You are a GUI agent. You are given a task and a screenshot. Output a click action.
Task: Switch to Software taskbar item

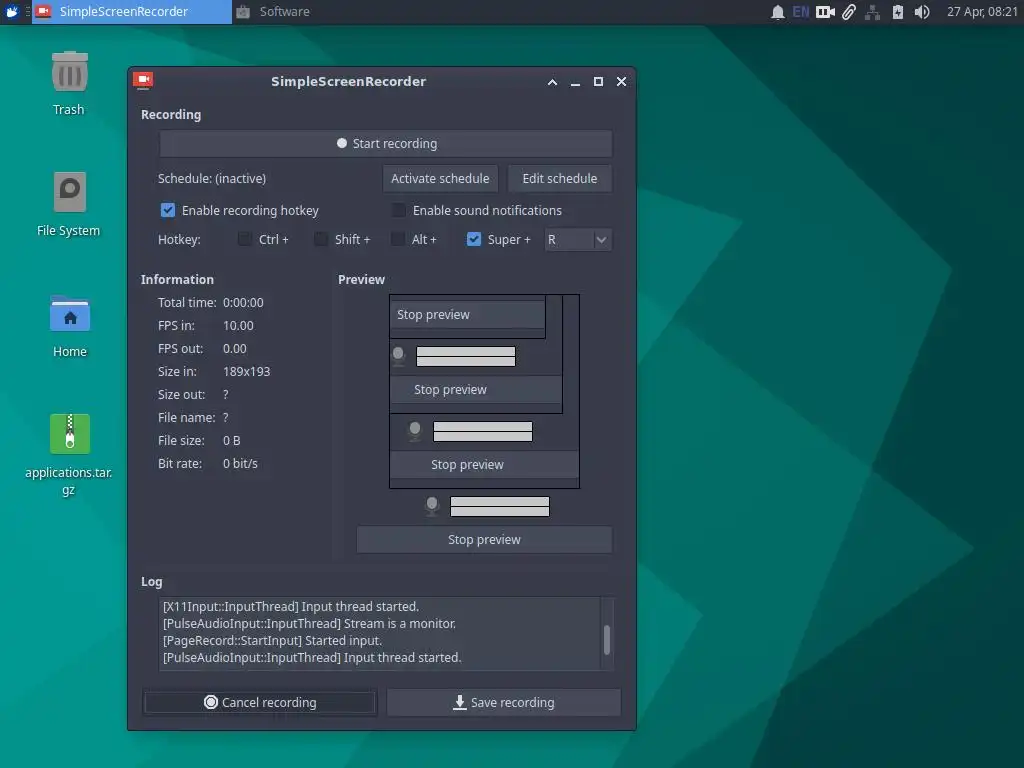(x=273, y=12)
